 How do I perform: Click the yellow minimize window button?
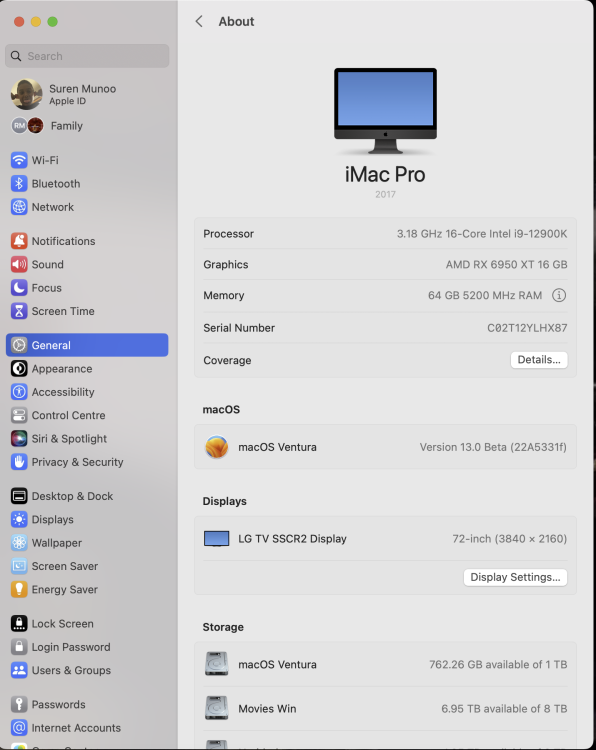36,22
